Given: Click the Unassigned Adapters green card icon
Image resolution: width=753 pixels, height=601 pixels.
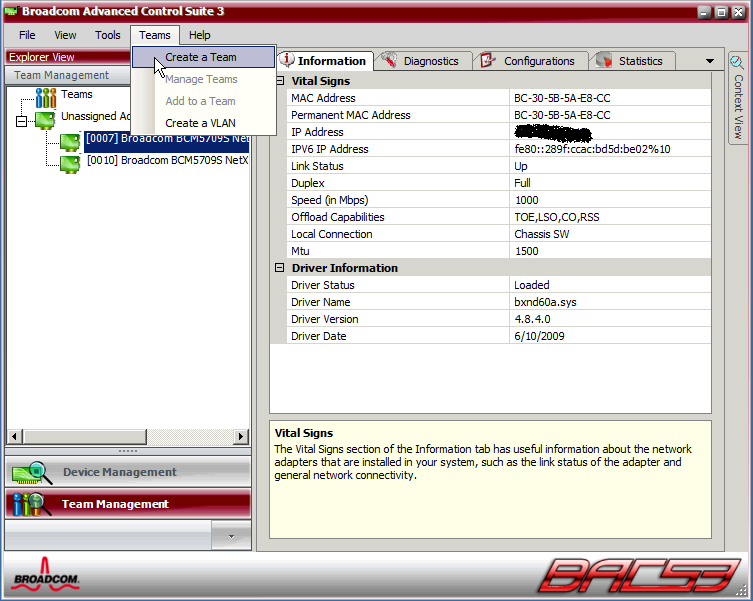Looking at the screenshot, I should pos(45,120).
